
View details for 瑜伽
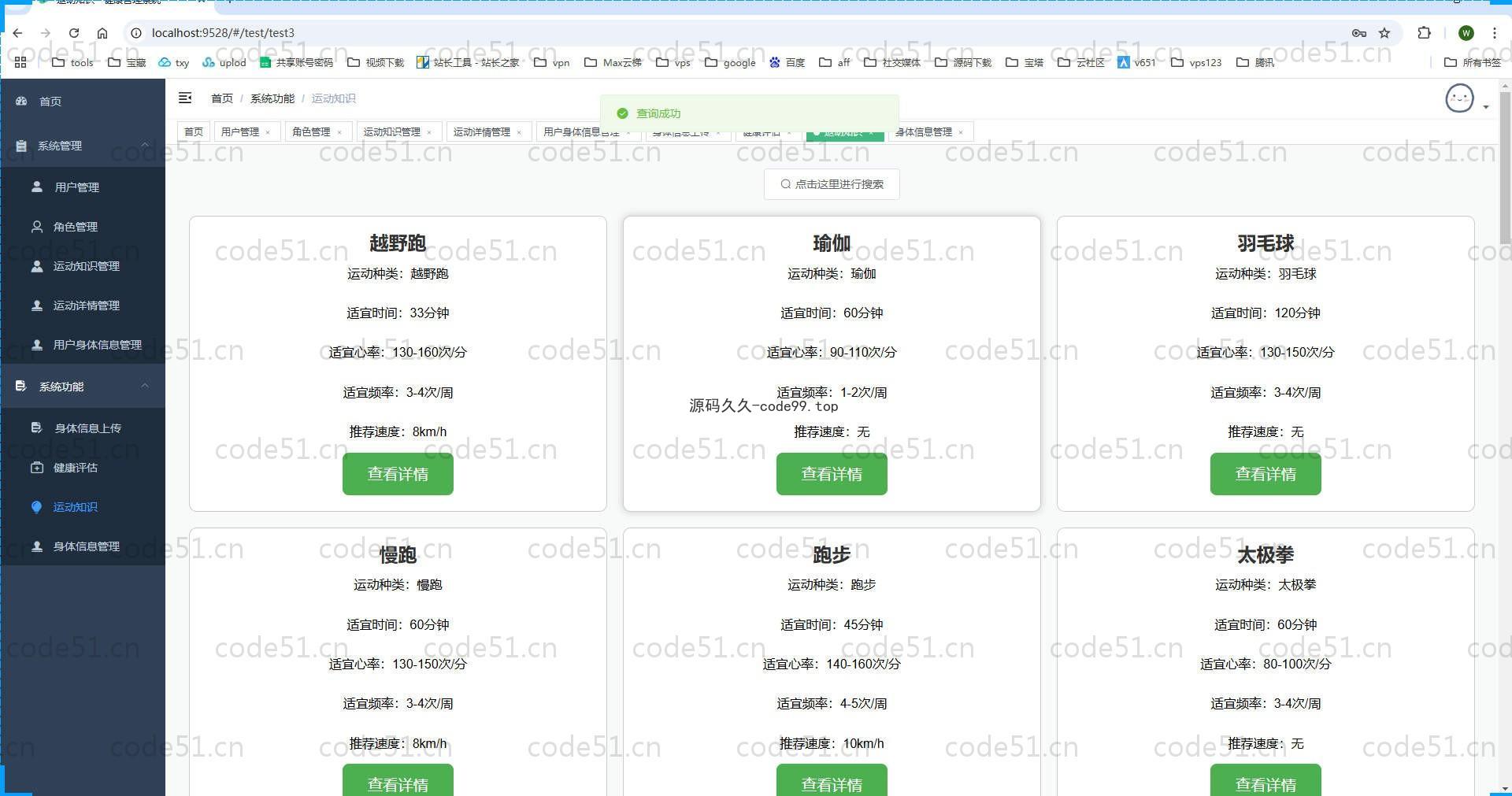coord(832,474)
